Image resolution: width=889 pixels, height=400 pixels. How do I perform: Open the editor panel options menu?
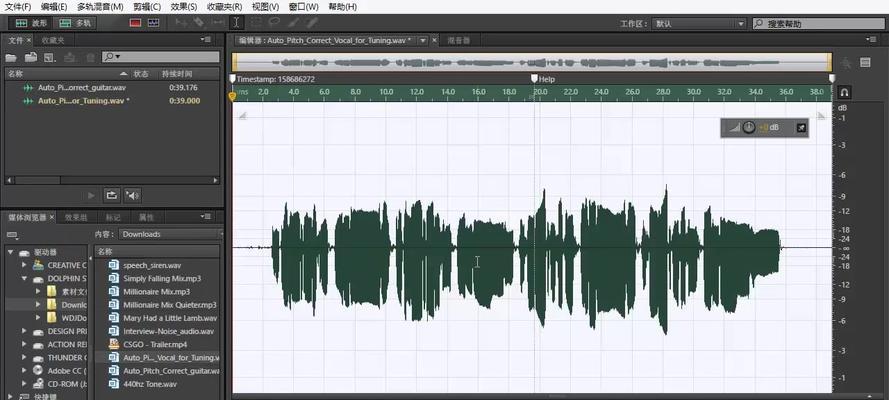pyautogui.click(x=871, y=40)
